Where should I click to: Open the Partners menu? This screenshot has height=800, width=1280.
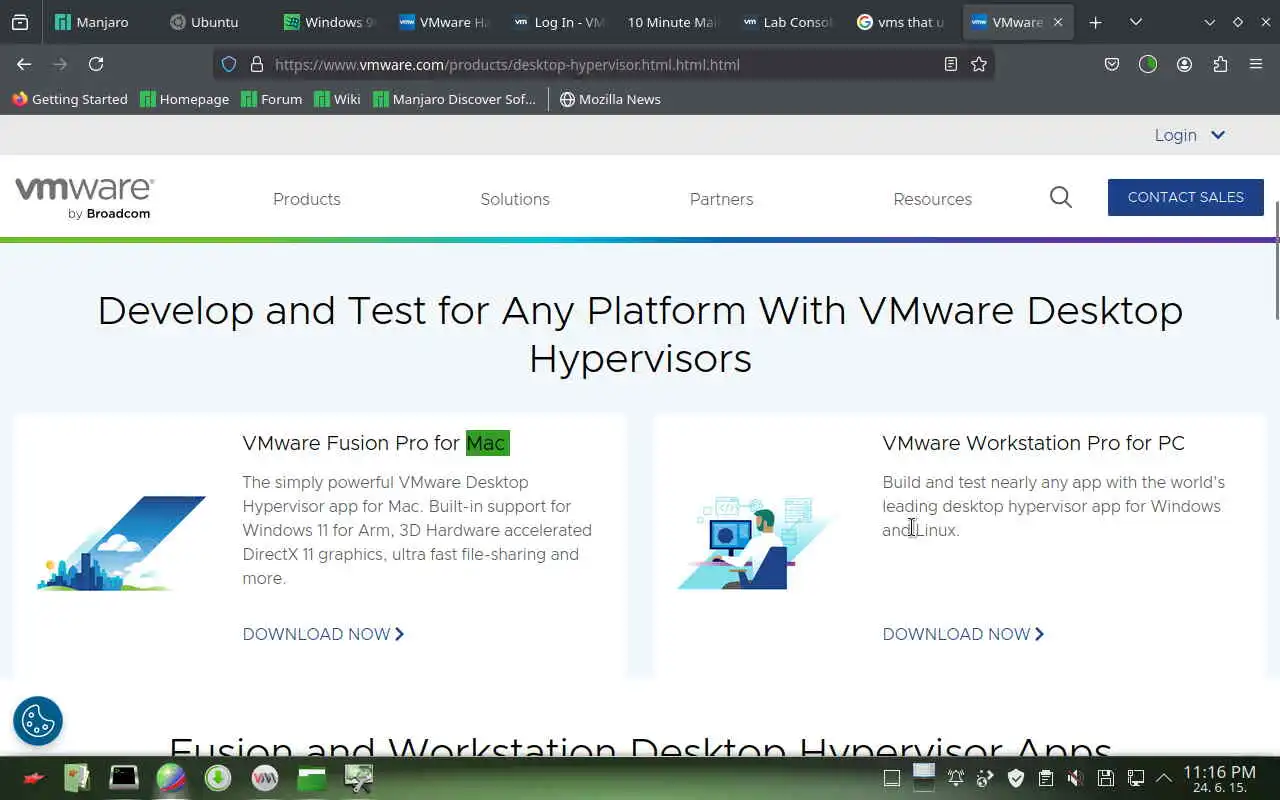pos(721,199)
